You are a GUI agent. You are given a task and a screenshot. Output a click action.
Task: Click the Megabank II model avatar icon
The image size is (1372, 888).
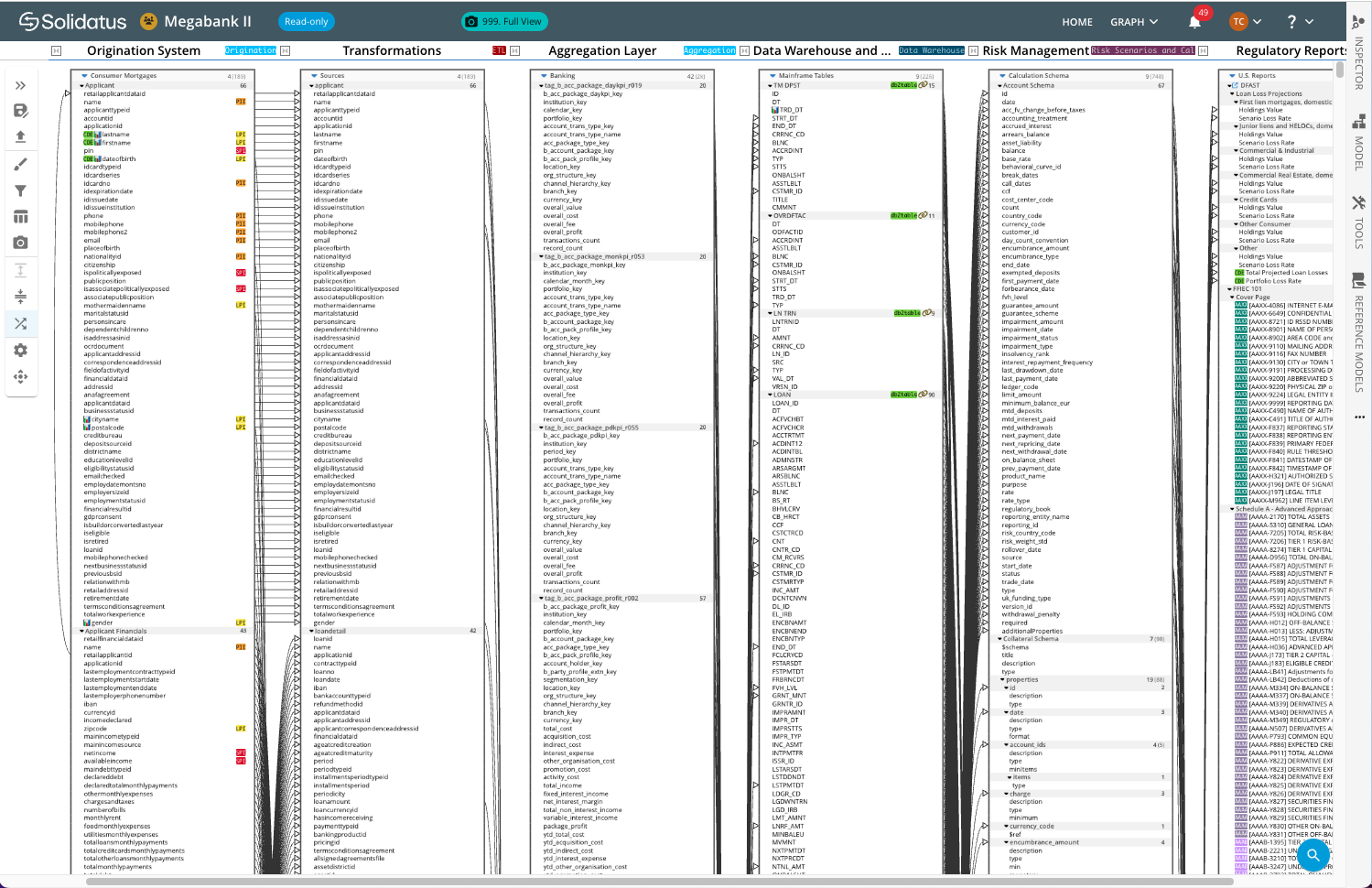click(x=148, y=21)
